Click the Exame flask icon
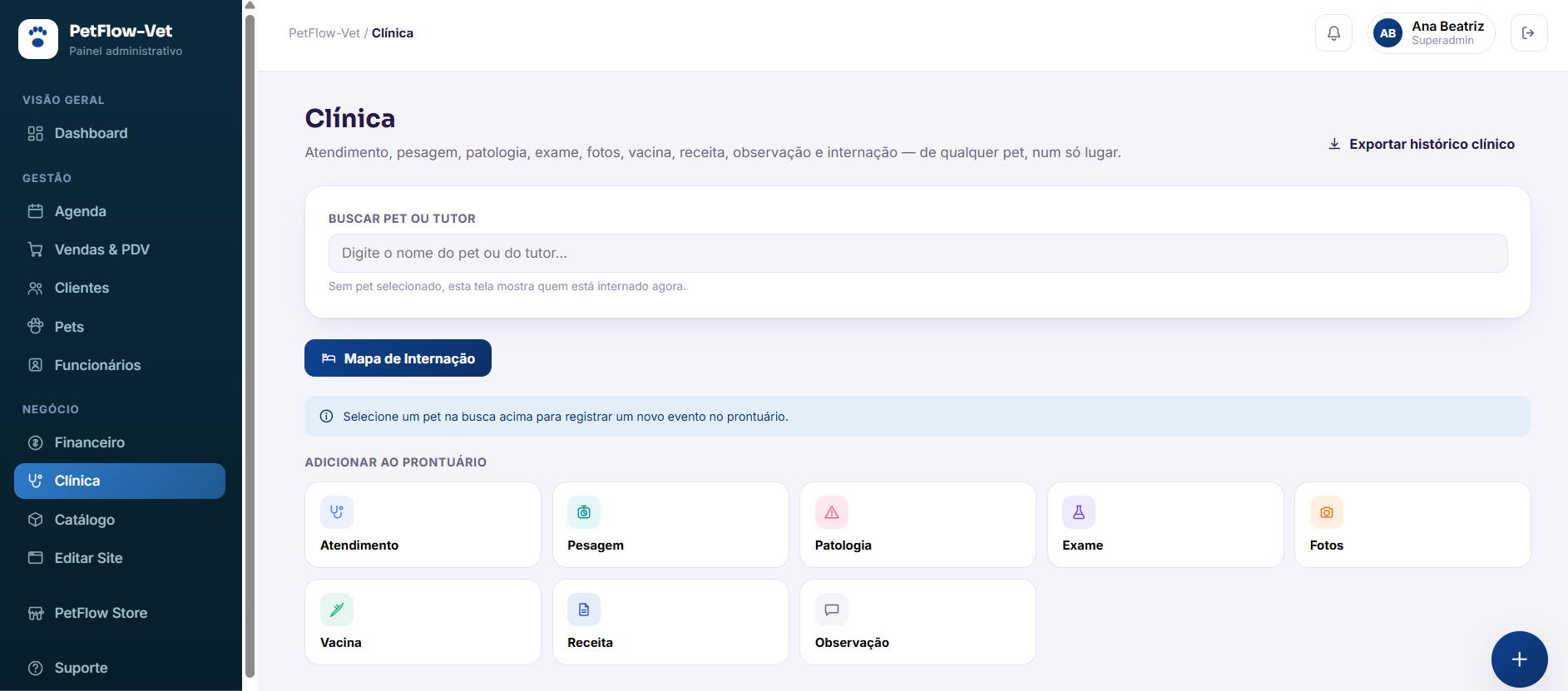Viewport: 1568px width, 691px height. (1079, 512)
